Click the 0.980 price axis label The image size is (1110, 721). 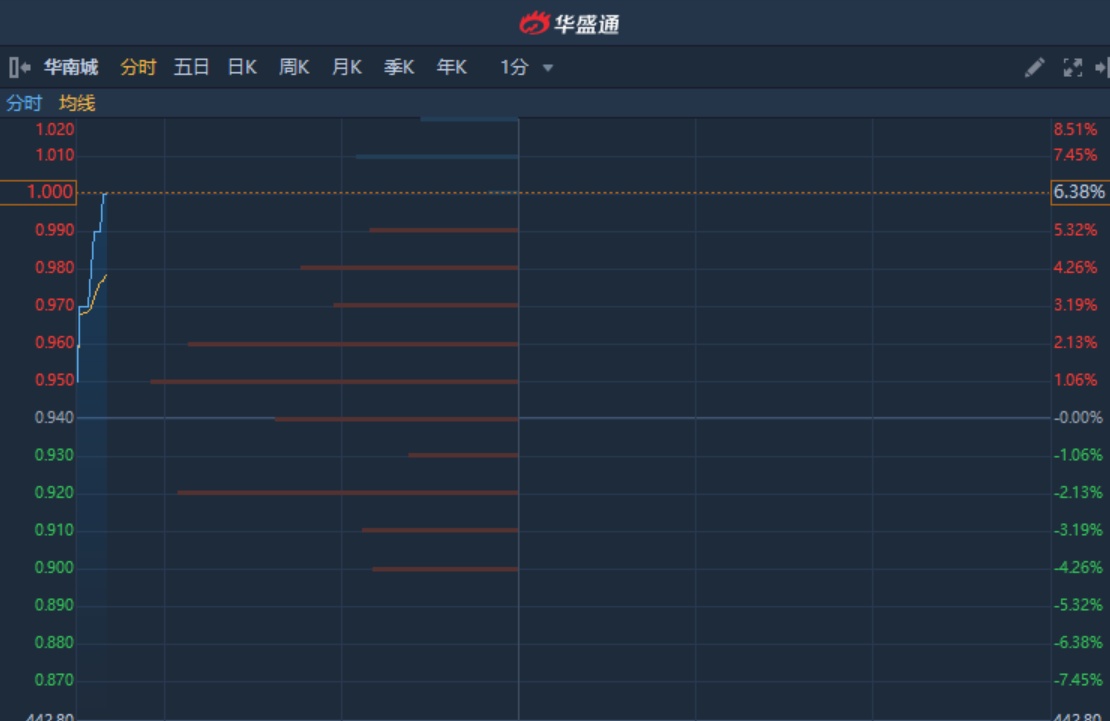coord(55,268)
